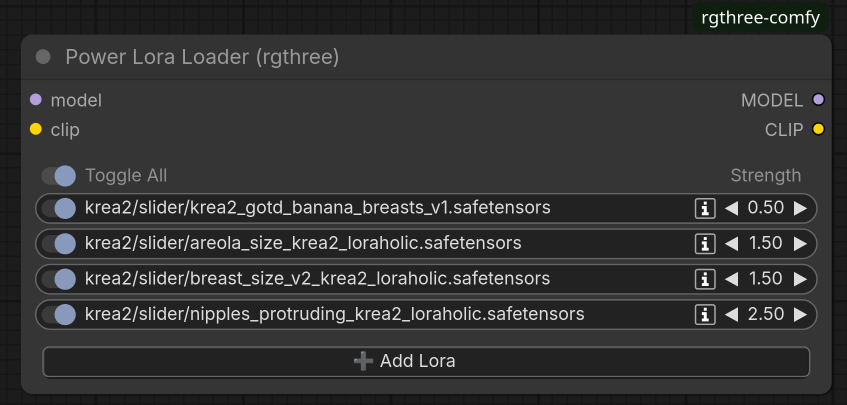Open lora chooser for breast_size_v2 filename
This screenshot has height=405, width=847.
318,279
